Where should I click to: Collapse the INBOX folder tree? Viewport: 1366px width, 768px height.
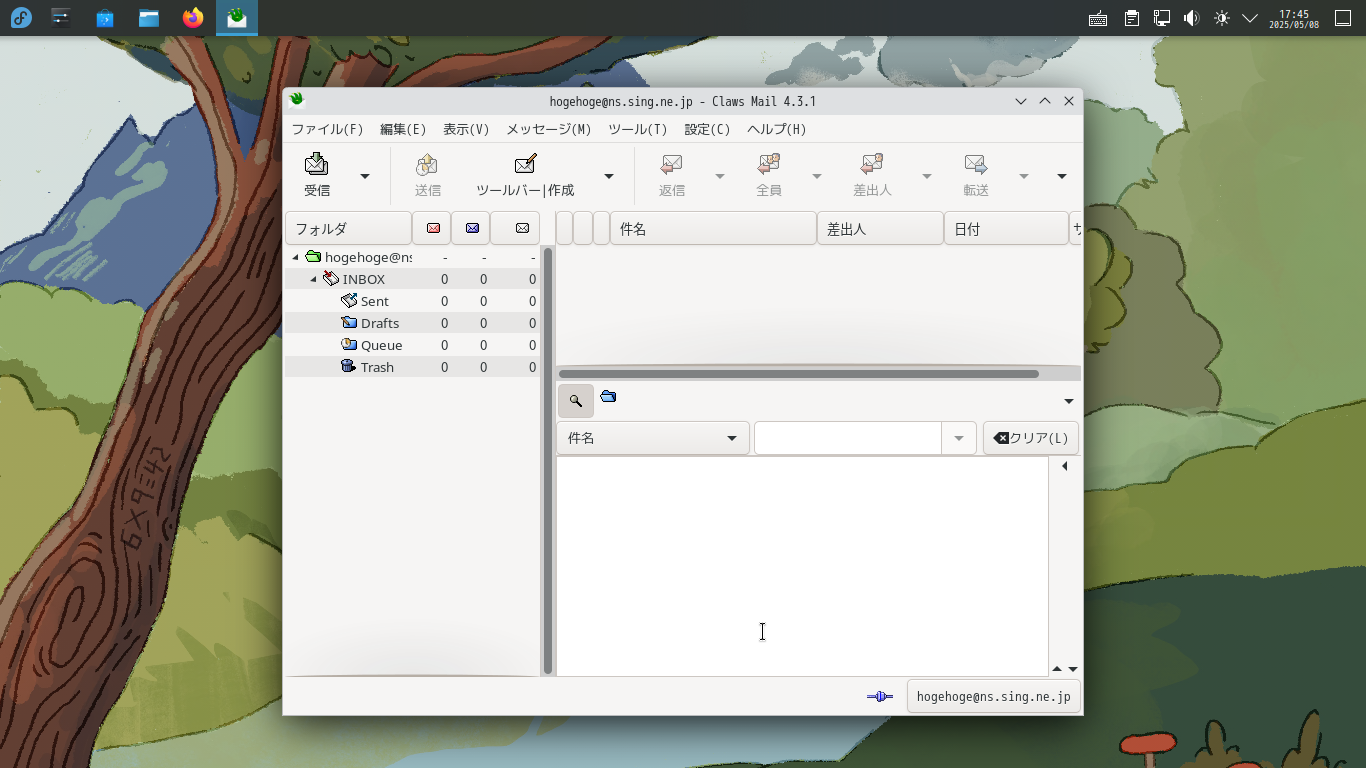[x=314, y=280]
